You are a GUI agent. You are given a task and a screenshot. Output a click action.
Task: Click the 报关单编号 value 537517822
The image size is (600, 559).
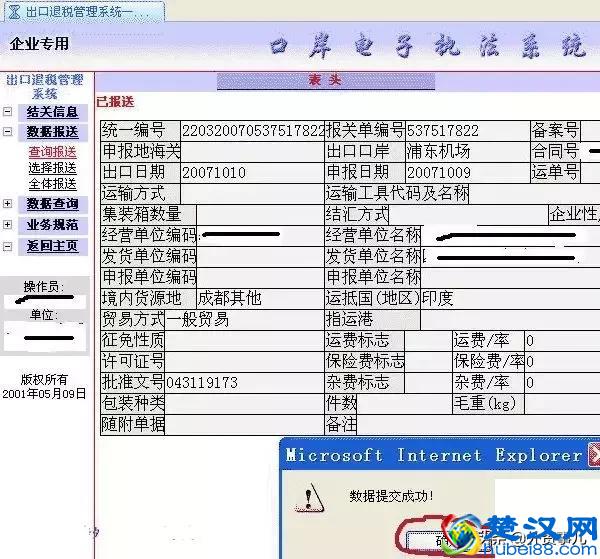tap(443, 131)
